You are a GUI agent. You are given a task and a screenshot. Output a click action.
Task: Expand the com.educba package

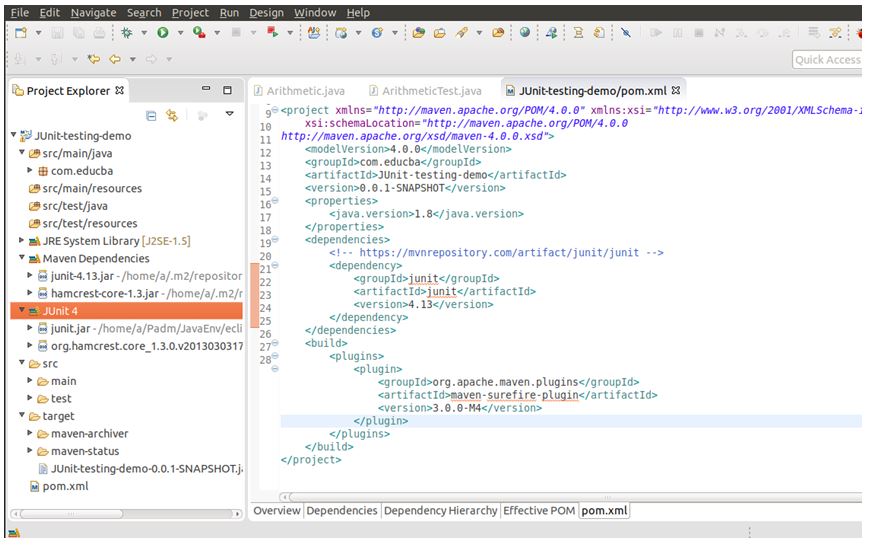[x=31, y=171]
